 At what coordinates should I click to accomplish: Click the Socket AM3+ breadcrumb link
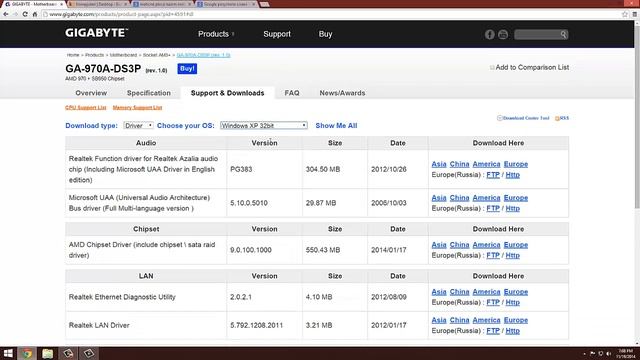[x=157, y=55]
